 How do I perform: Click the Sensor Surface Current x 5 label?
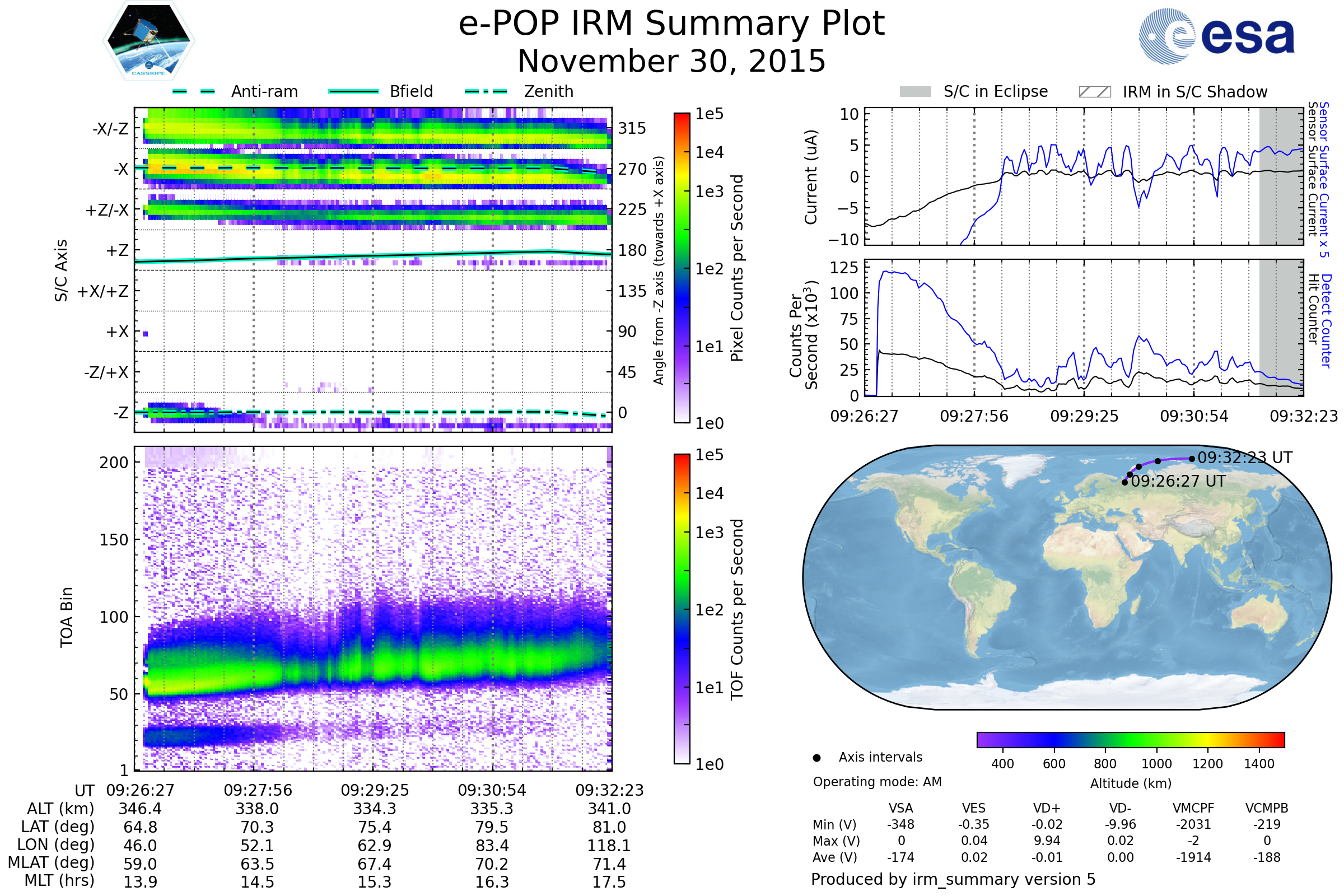coord(1323,180)
